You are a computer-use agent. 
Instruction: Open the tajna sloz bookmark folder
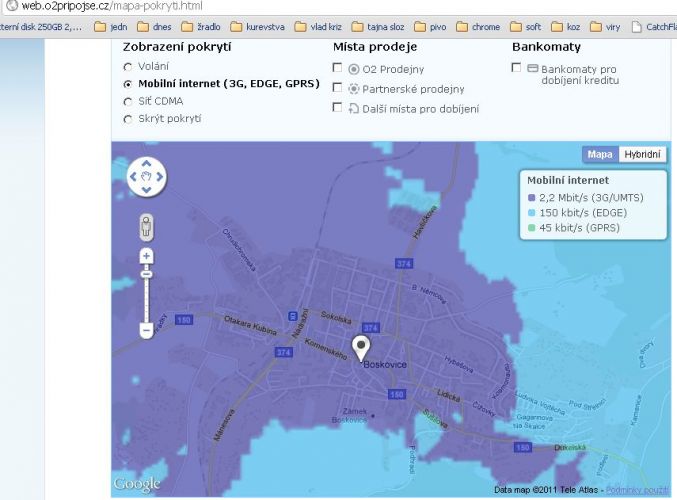[x=378, y=27]
